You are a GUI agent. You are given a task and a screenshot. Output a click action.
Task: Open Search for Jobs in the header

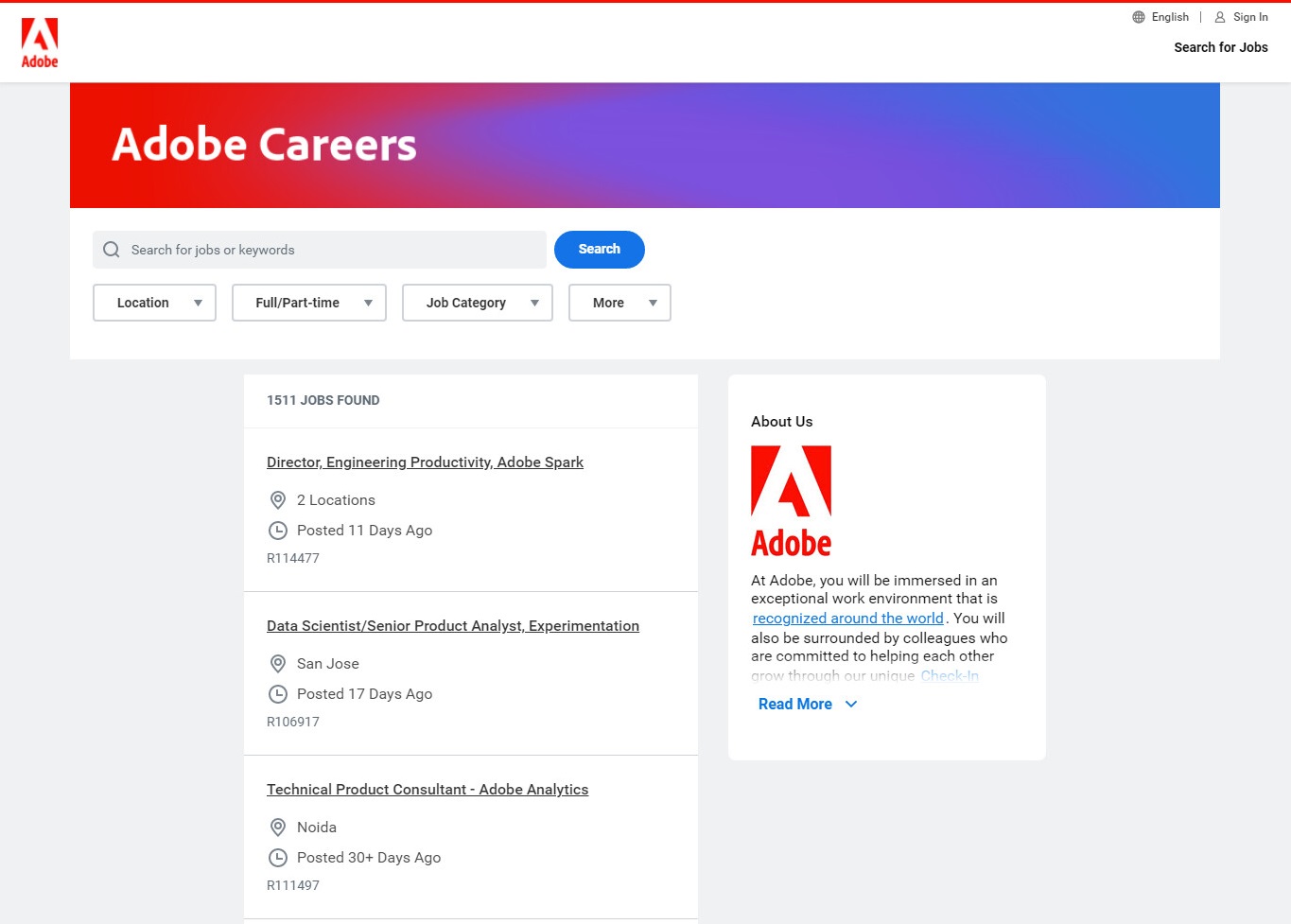click(x=1220, y=47)
